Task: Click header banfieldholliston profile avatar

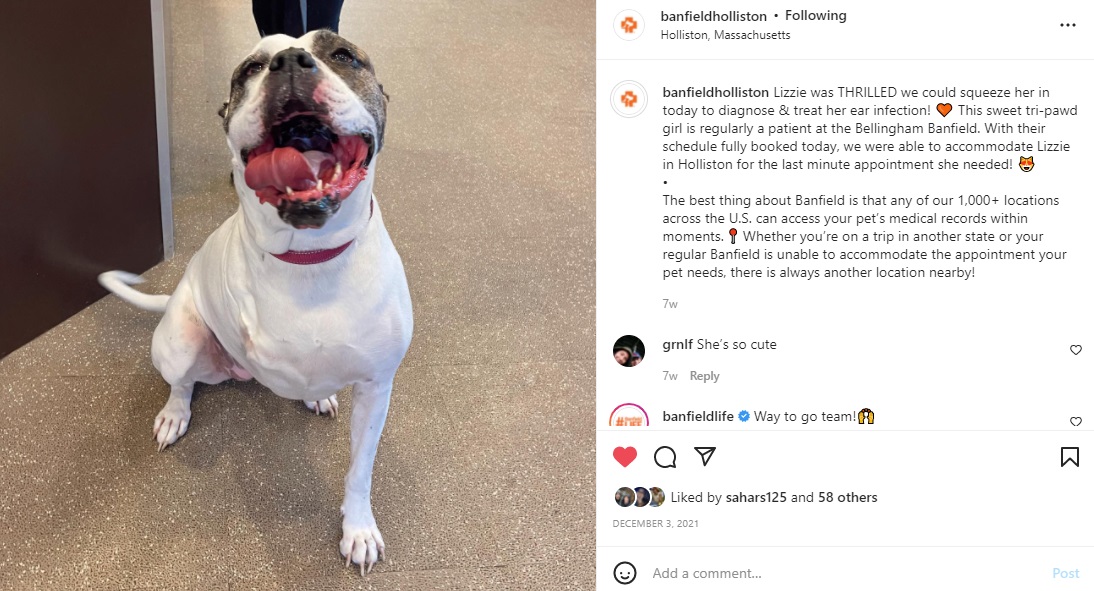Action: (x=629, y=25)
